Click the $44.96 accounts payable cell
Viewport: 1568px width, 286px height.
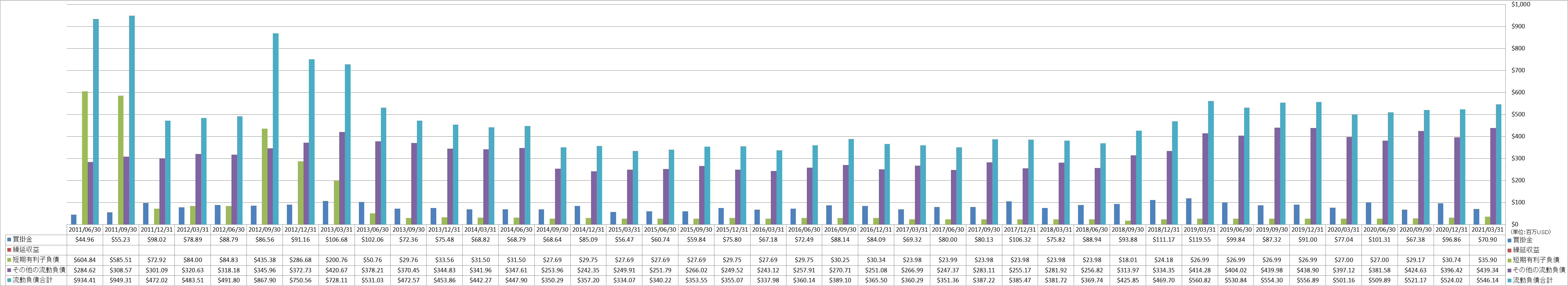point(85,239)
